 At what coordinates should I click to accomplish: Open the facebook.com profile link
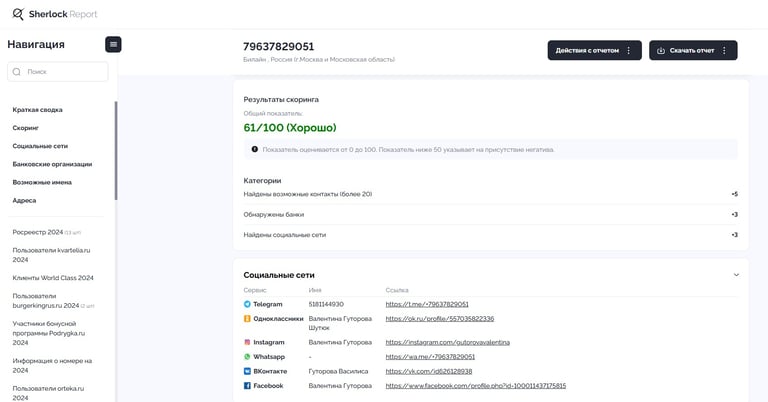coord(476,386)
